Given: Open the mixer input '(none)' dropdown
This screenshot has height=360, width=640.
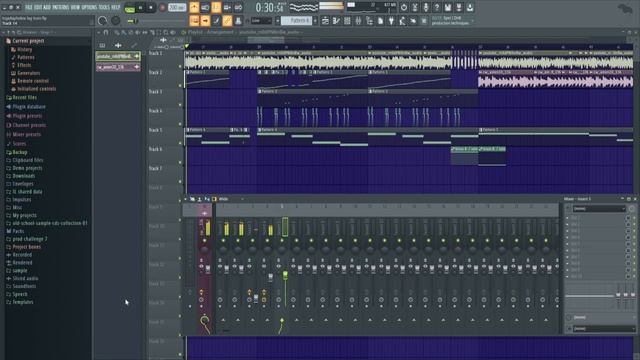Looking at the screenshot, I should (599, 209).
